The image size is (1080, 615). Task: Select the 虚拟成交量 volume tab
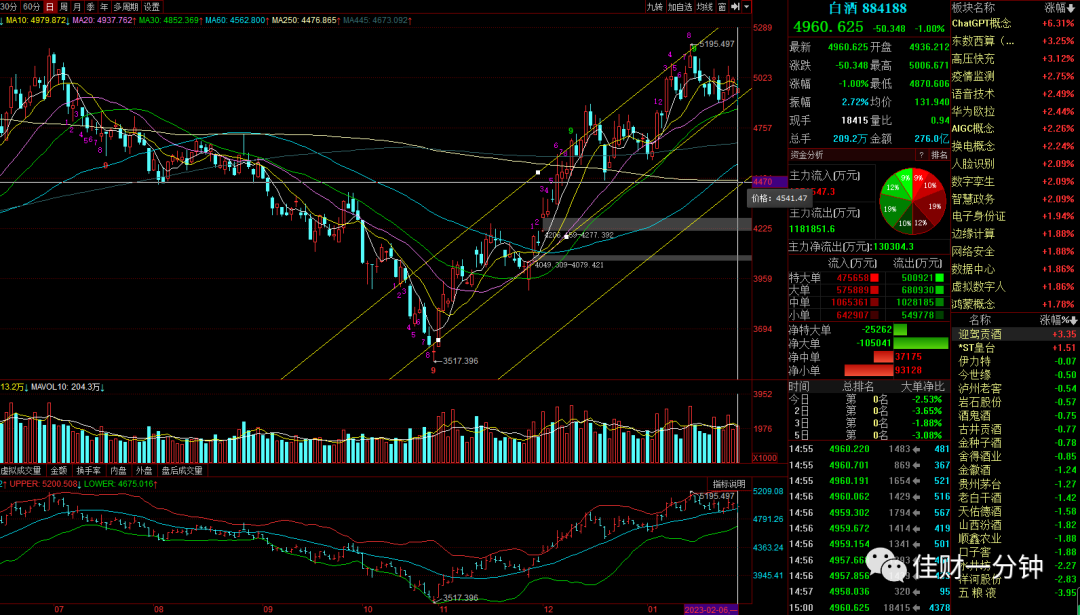pyautogui.click(x=23, y=470)
